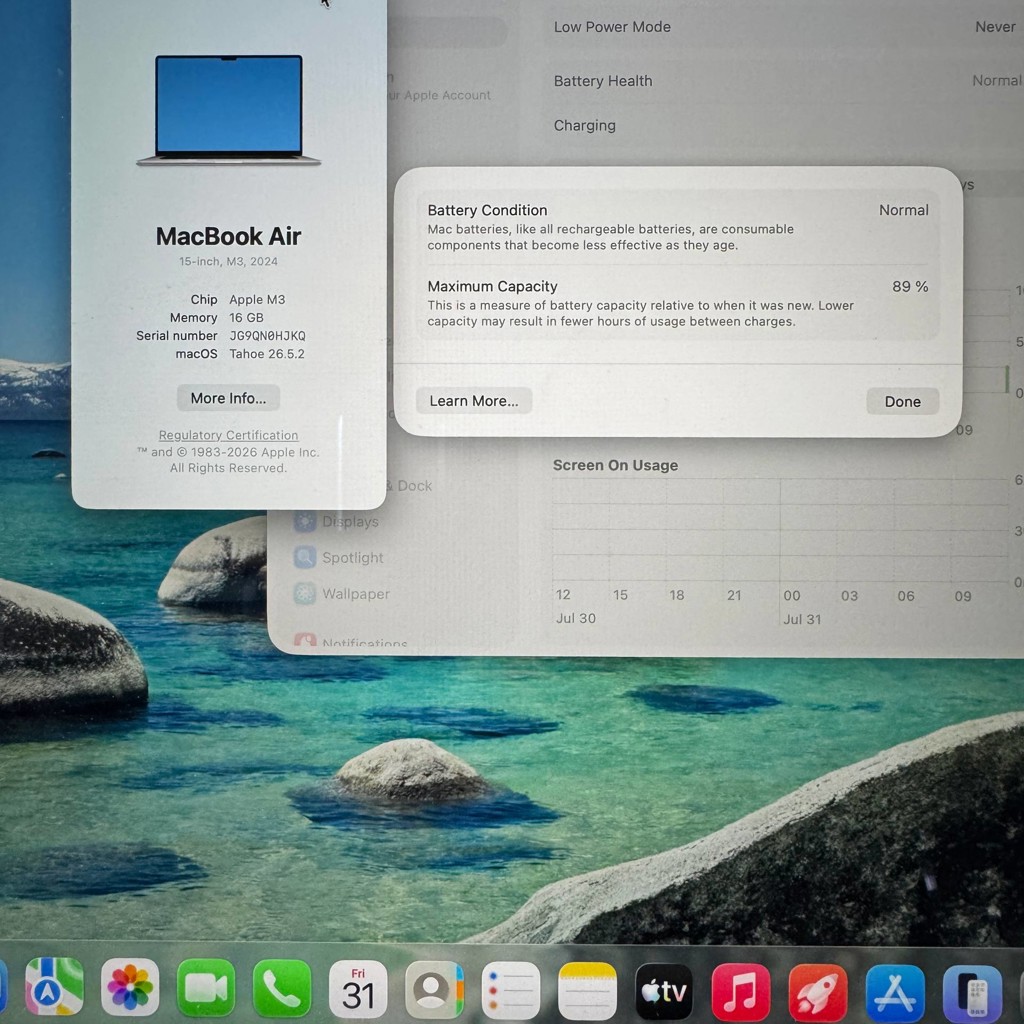Viewport: 1024px width, 1024px height.
Task: Click Learn More... in battery dialog
Action: (x=474, y=401)
